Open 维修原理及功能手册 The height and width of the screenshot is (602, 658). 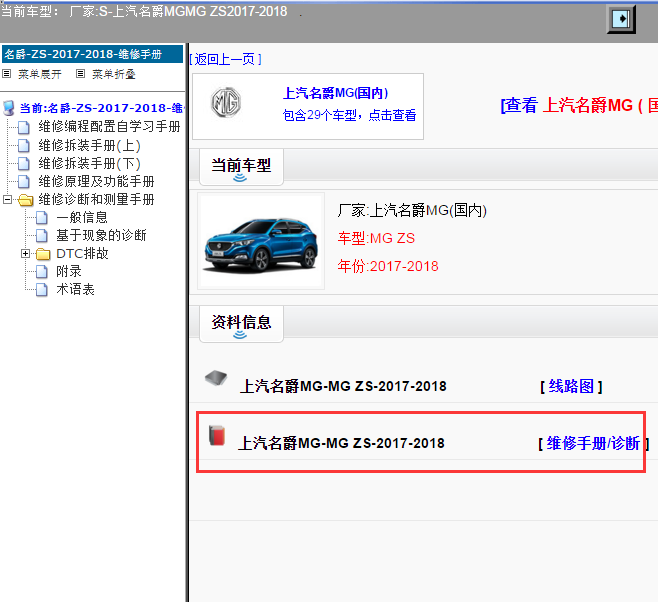pos(97,181)
